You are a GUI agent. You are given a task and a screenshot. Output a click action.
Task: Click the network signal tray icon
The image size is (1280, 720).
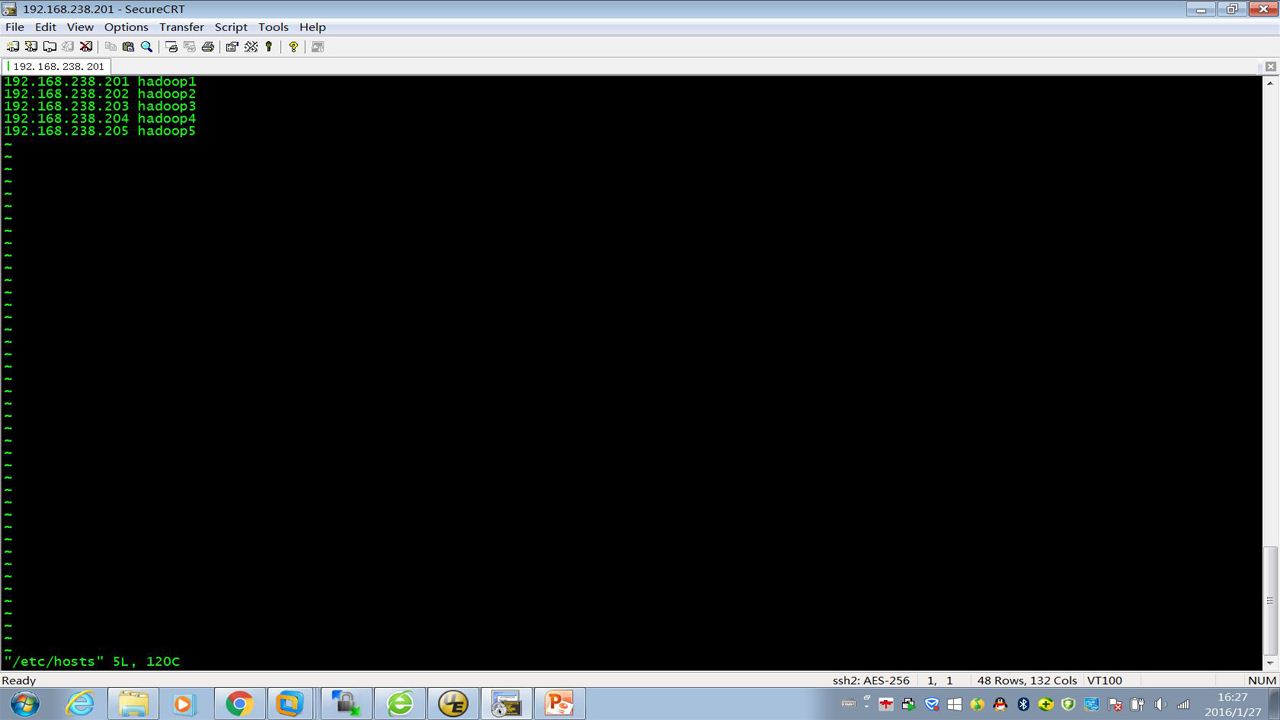[1183, 704]
